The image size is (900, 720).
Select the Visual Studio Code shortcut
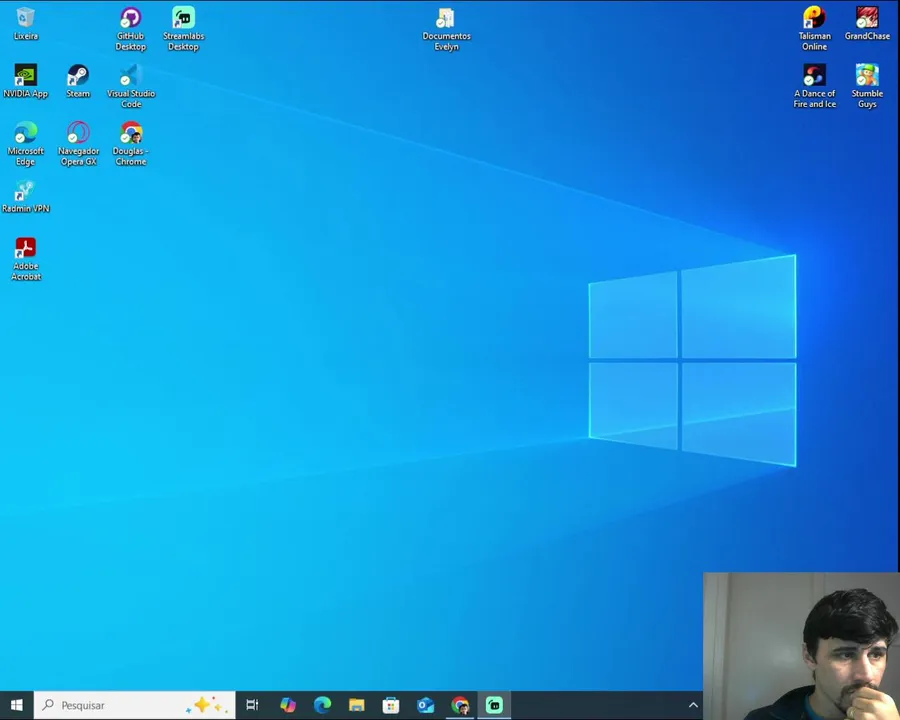[130, 86]
